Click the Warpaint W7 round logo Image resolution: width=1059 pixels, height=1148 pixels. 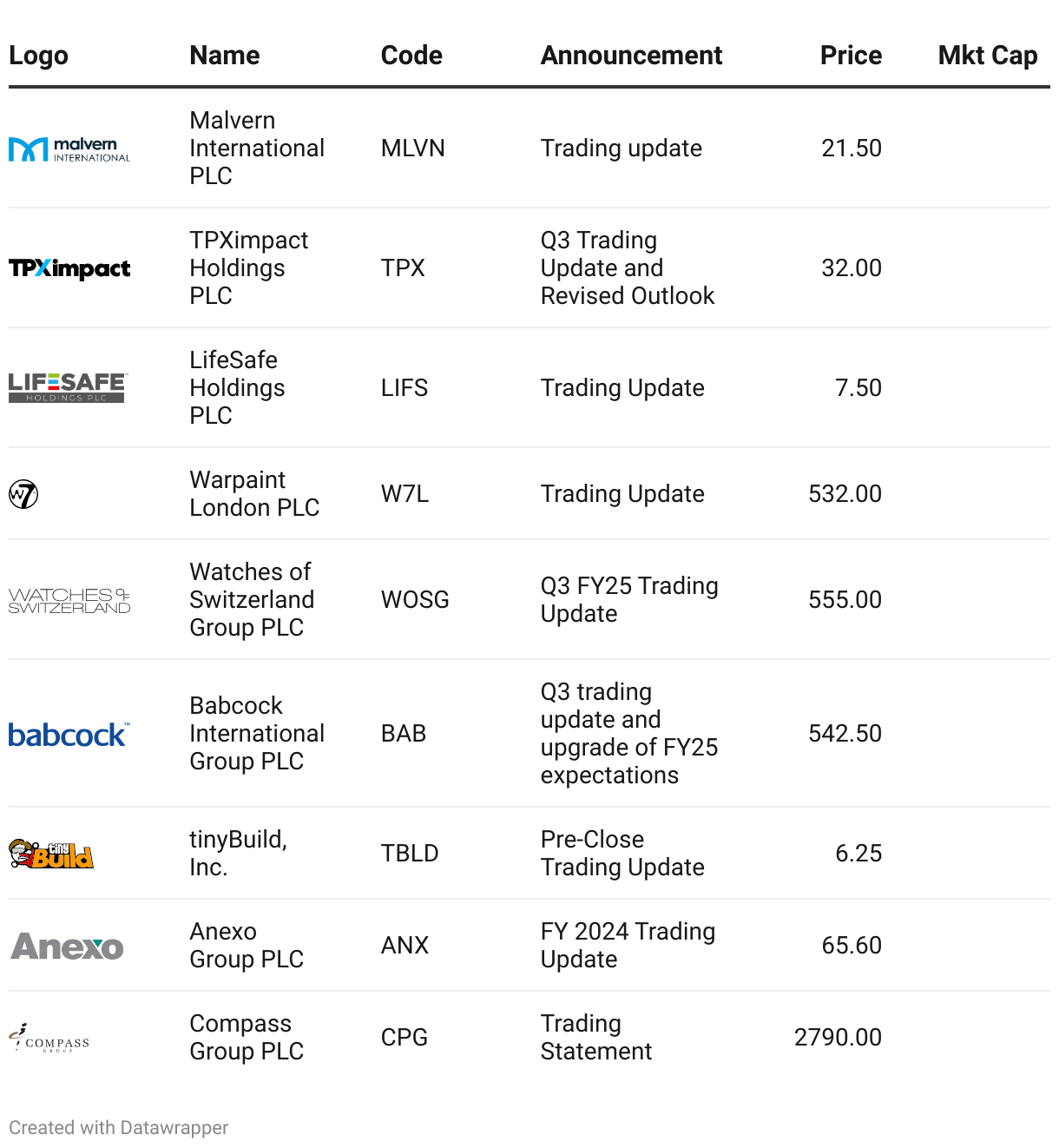click(23, 494)
